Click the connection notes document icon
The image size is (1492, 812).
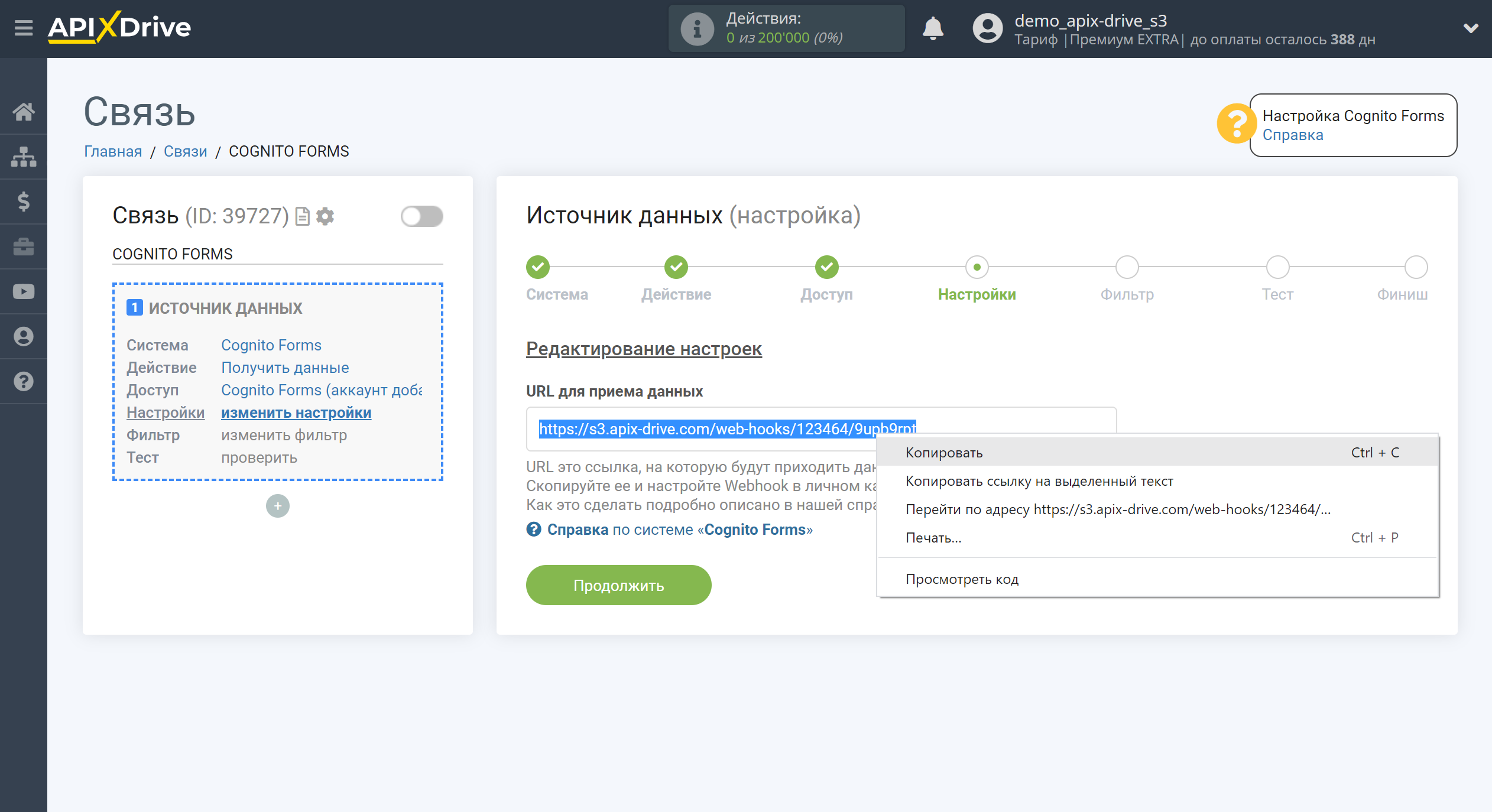[x=303, y=216]
